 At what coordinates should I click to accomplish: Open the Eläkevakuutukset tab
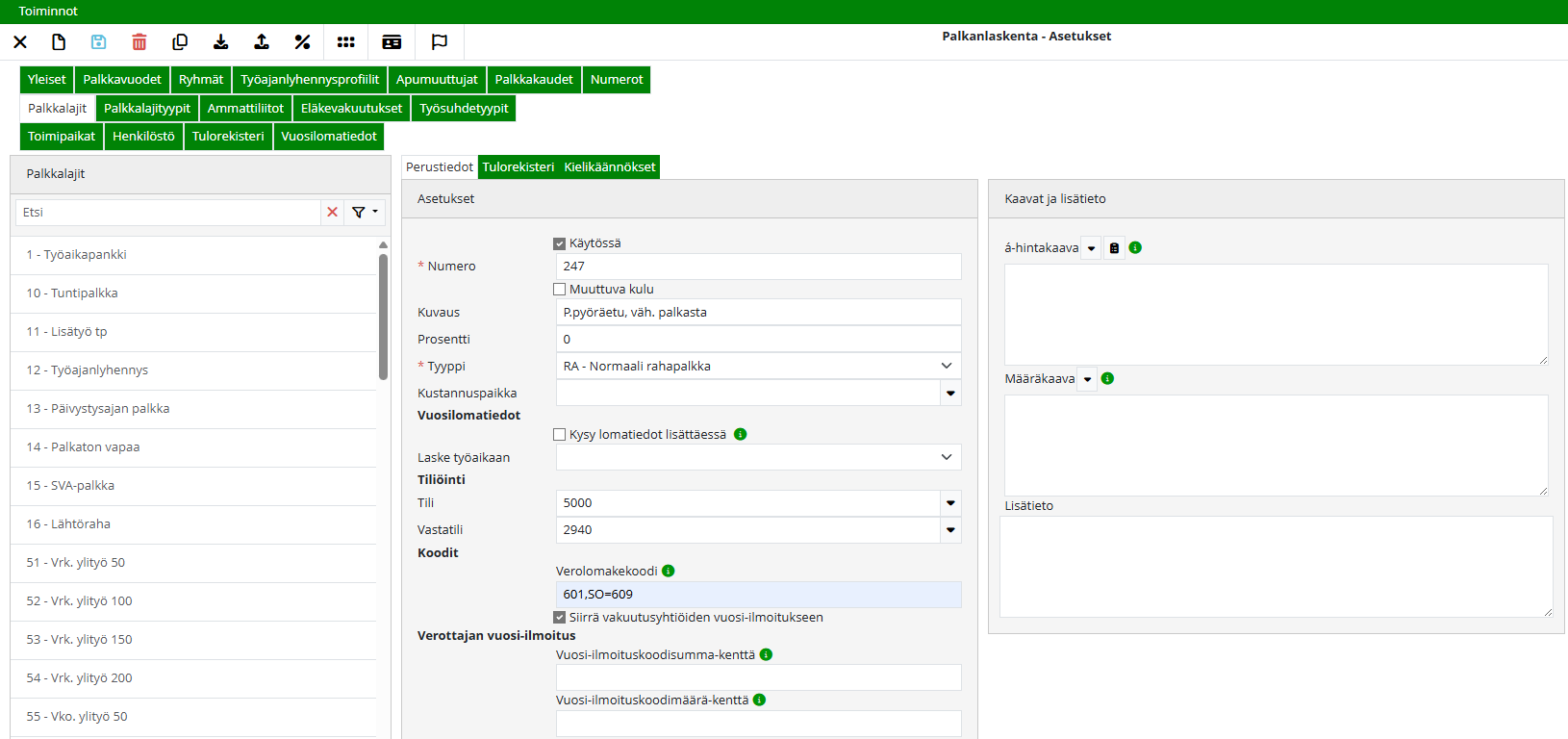[351, 108]
